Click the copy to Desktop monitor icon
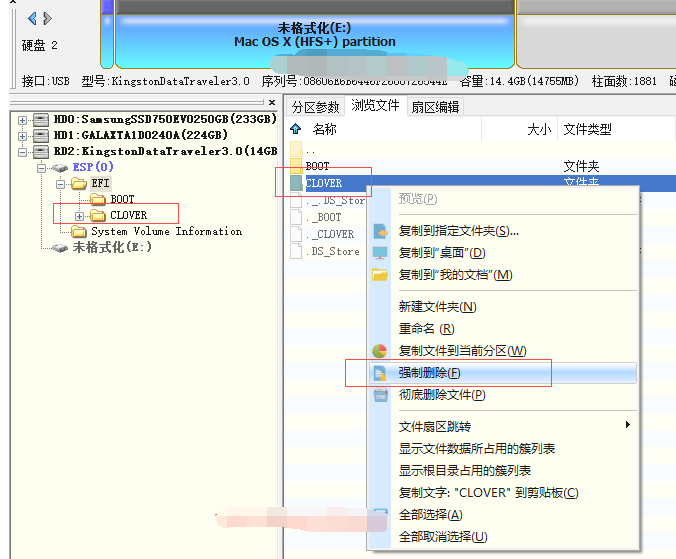The height and width of the screenshot is (559, 676). pos(380,253)
